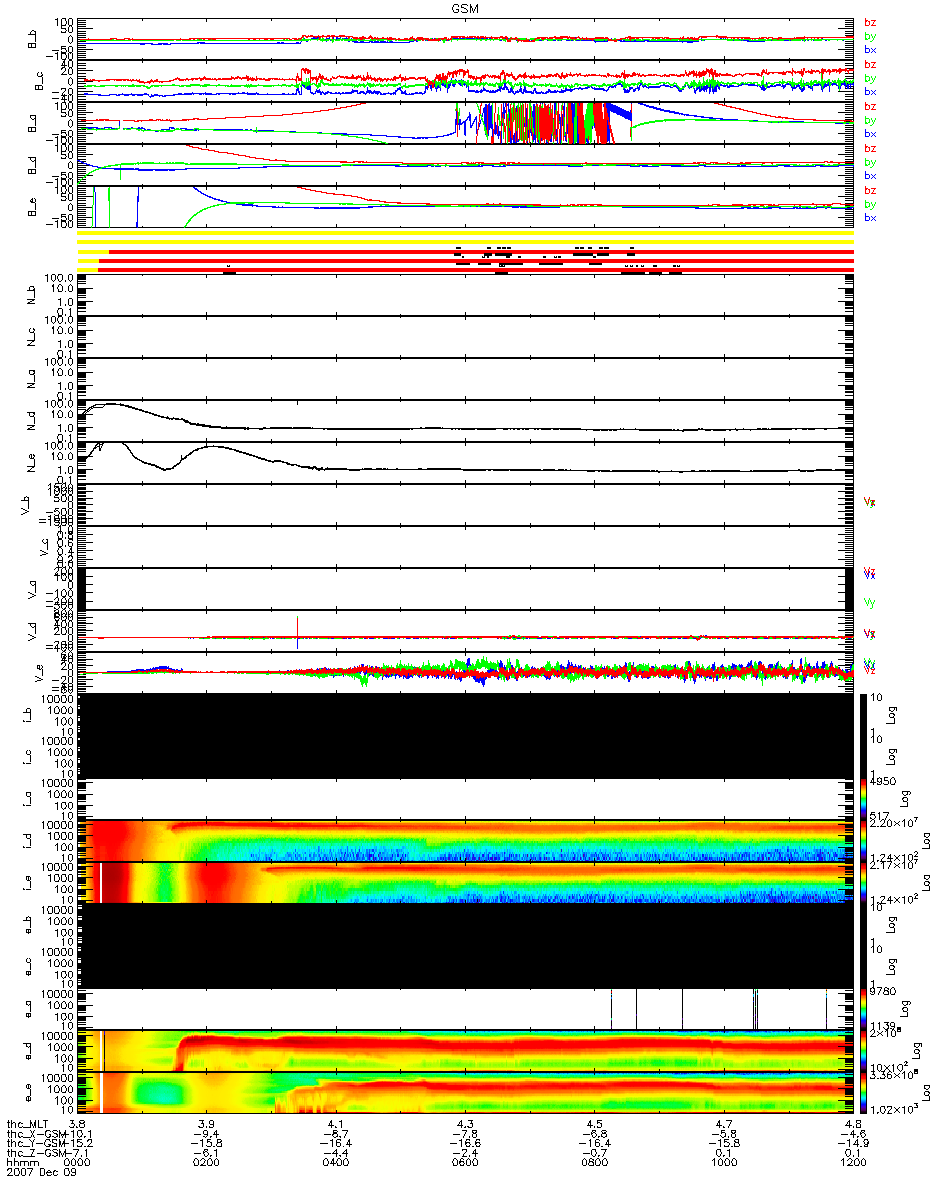Click the Y-GSM value -14.9

(x=852, y=1144)
